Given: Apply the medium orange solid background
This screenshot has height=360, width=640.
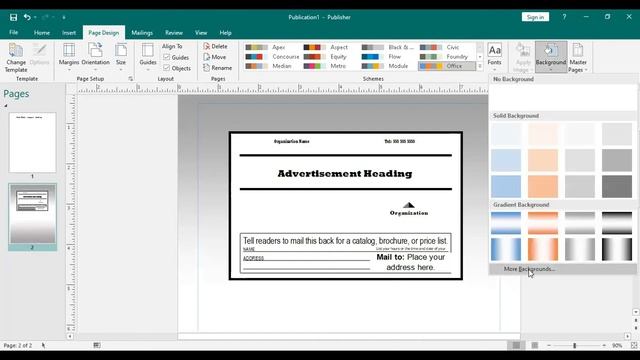Looking at the screenshot, I should (x=542, y=160).
